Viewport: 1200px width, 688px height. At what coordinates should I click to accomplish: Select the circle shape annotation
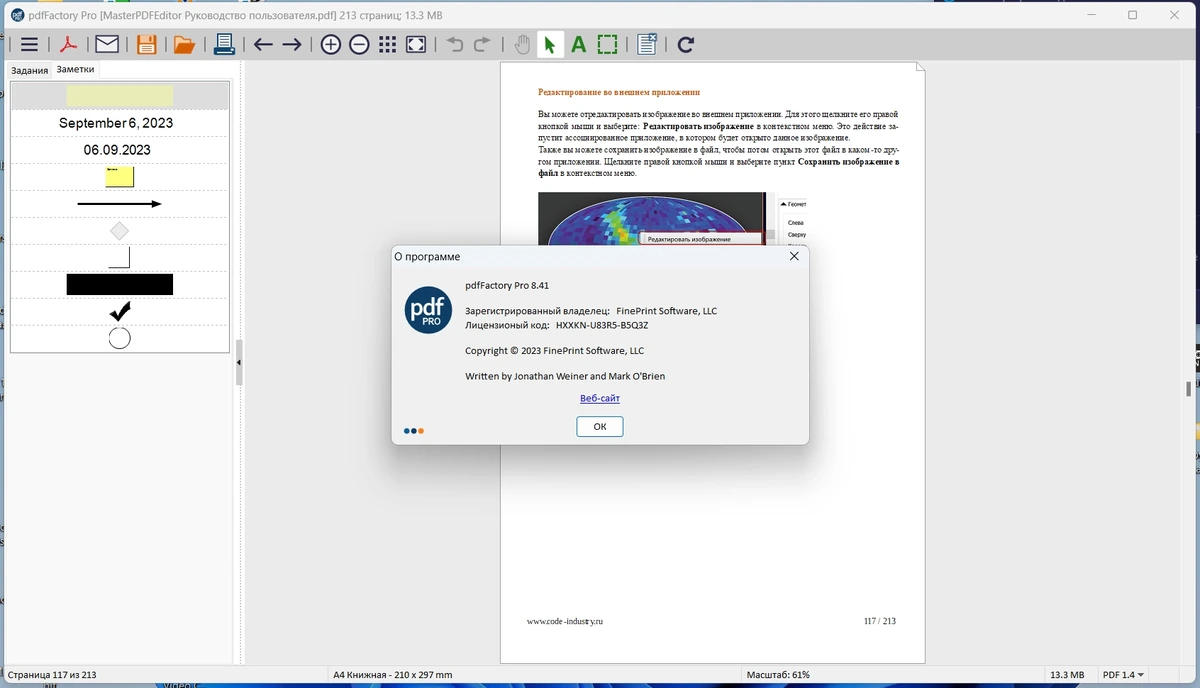(x=119, y=338)
